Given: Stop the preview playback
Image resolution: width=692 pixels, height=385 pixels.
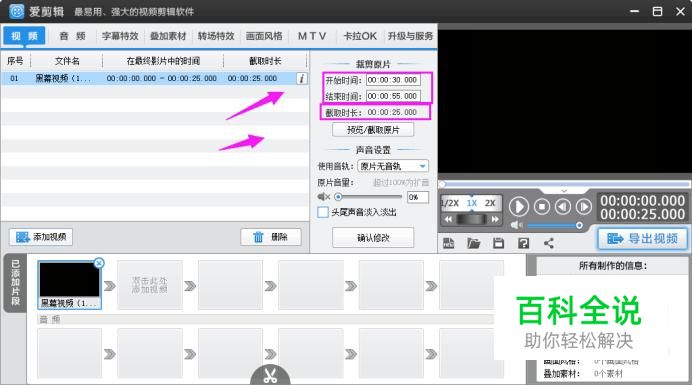Looking at the screenshot, I should tap(542, 207).
